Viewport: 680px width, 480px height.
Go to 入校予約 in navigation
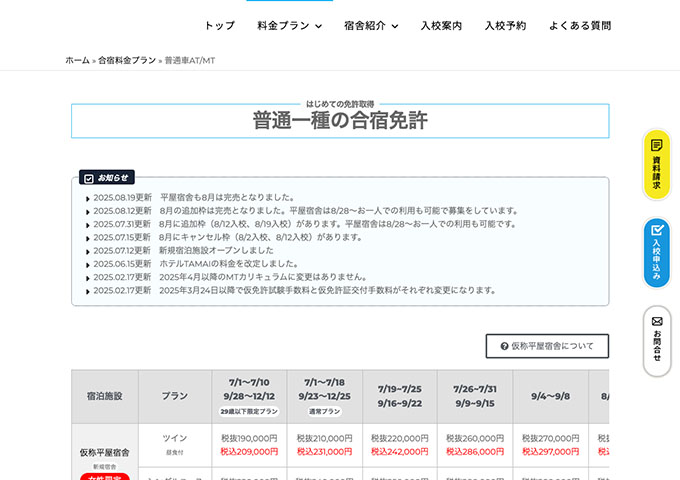[505, 26]
